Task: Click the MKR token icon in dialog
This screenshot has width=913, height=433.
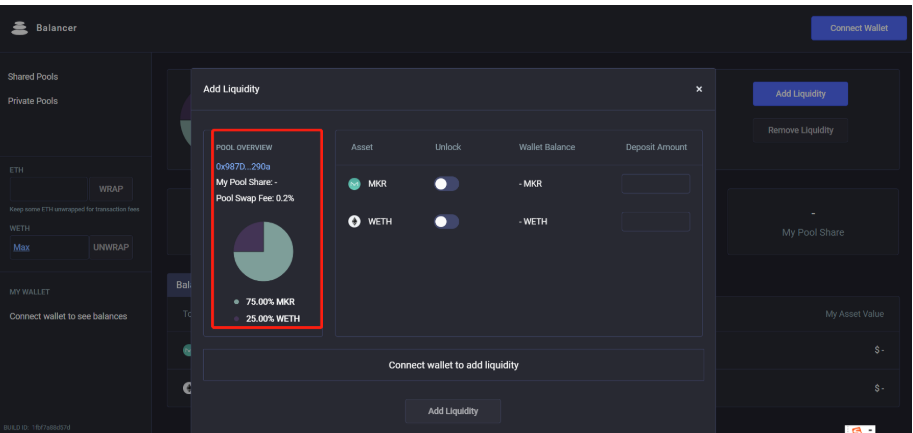Action: 354,184
